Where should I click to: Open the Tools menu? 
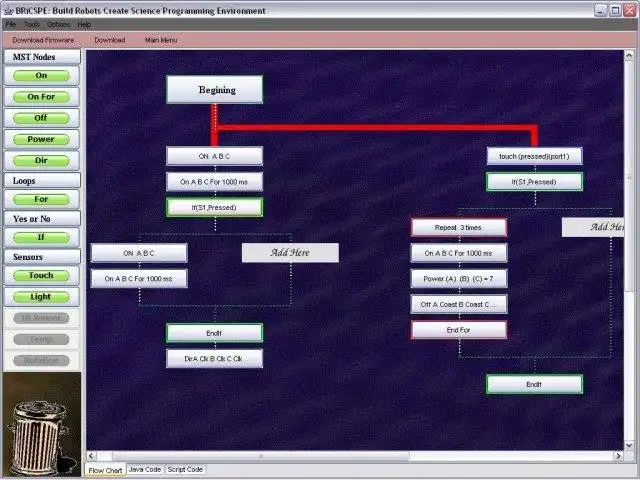(31, 24)
